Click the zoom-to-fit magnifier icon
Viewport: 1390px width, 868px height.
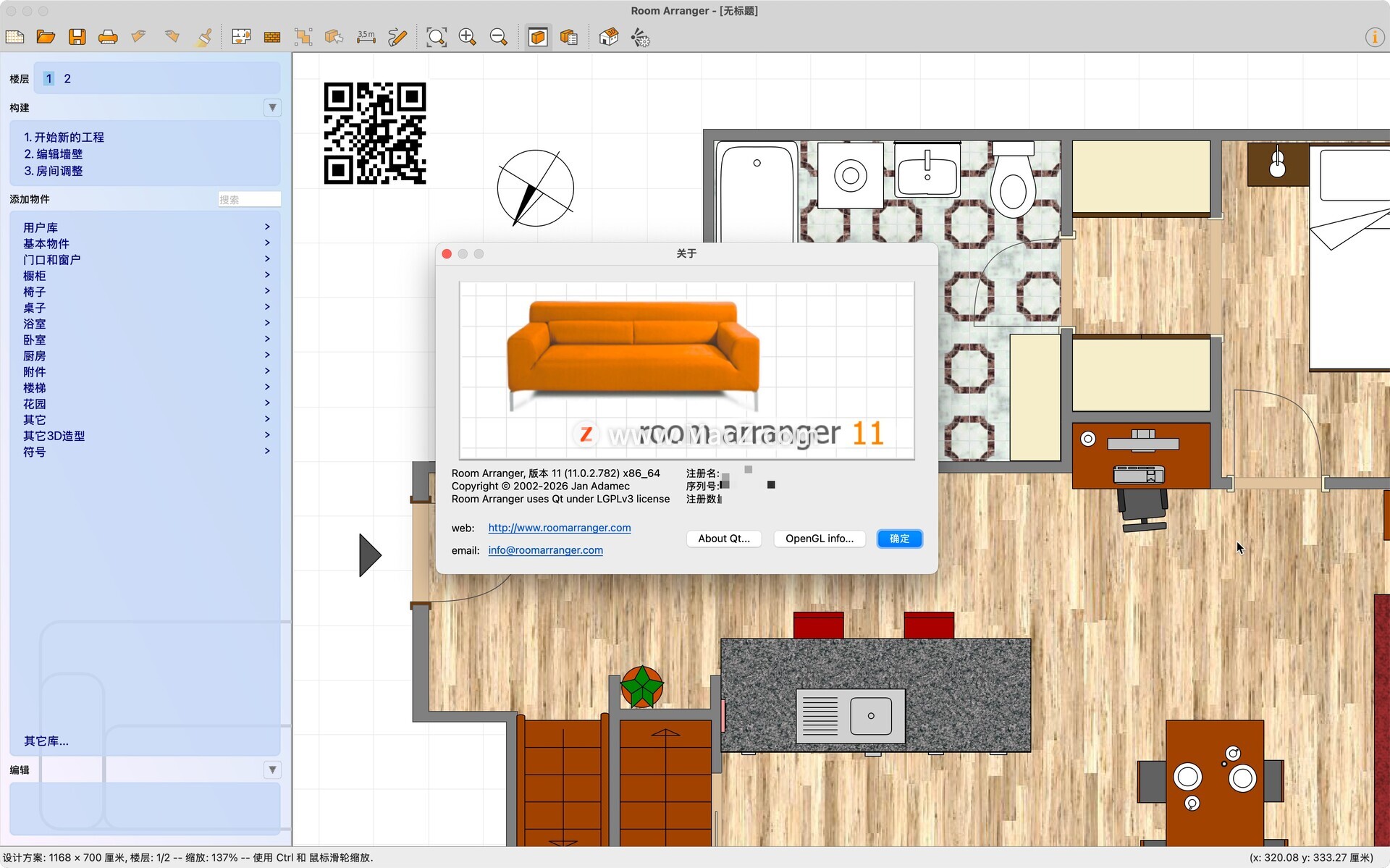[437, 37]
